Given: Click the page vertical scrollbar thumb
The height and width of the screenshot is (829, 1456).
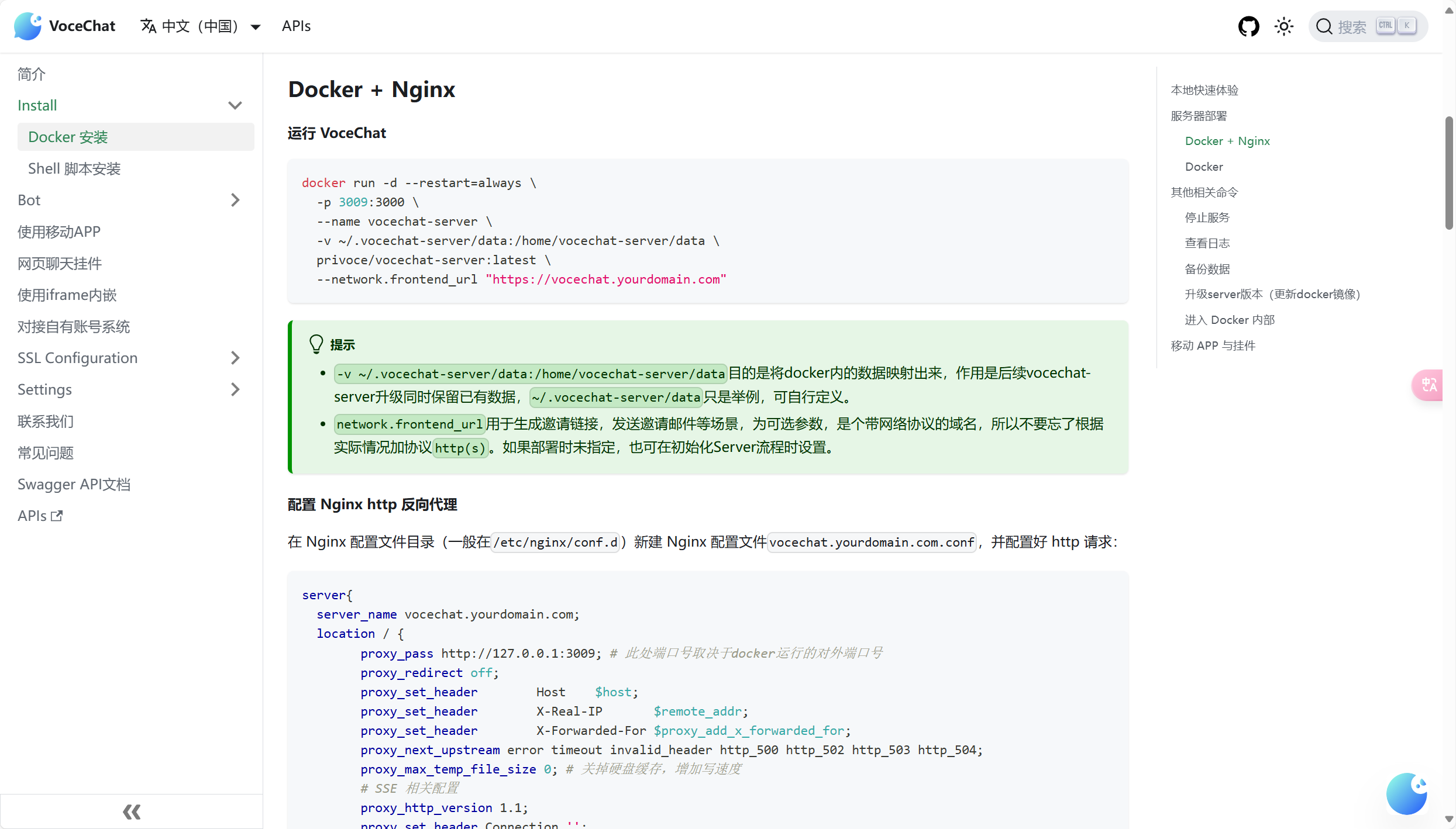Looking at the screenshot, I should [x=1449, y=173].
